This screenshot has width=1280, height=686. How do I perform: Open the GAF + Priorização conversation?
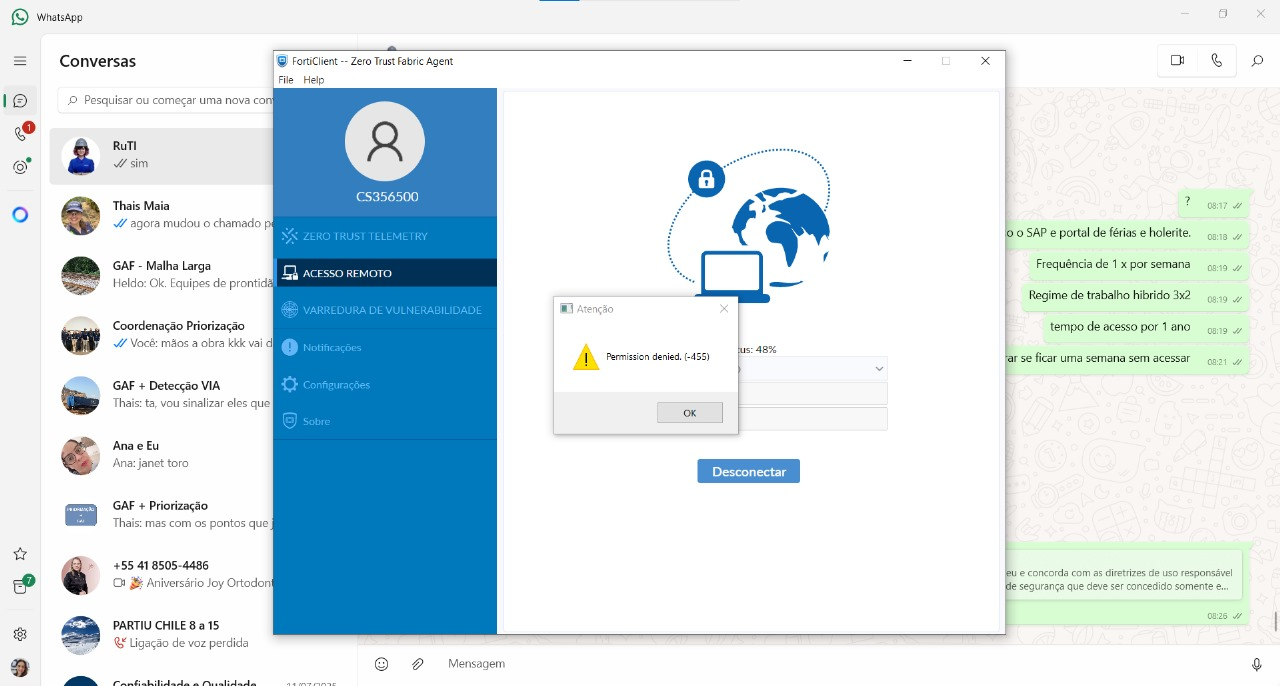coord(163,515)
